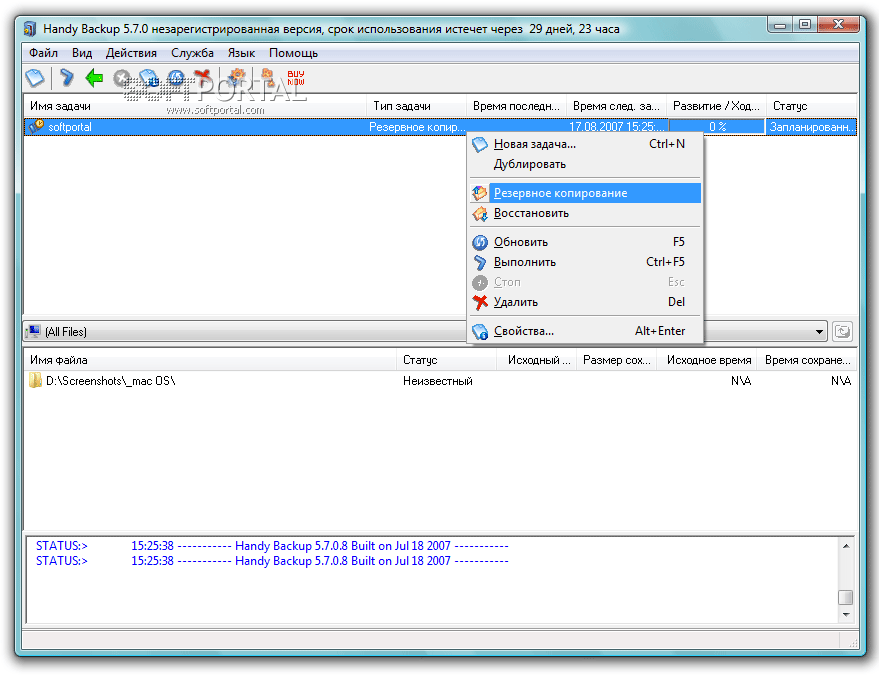Image resolution: width=879 pixels, height=675 pixels.
Task: Click the 17.08.2007 15:25 next run cell
Action: pos(617,127)
